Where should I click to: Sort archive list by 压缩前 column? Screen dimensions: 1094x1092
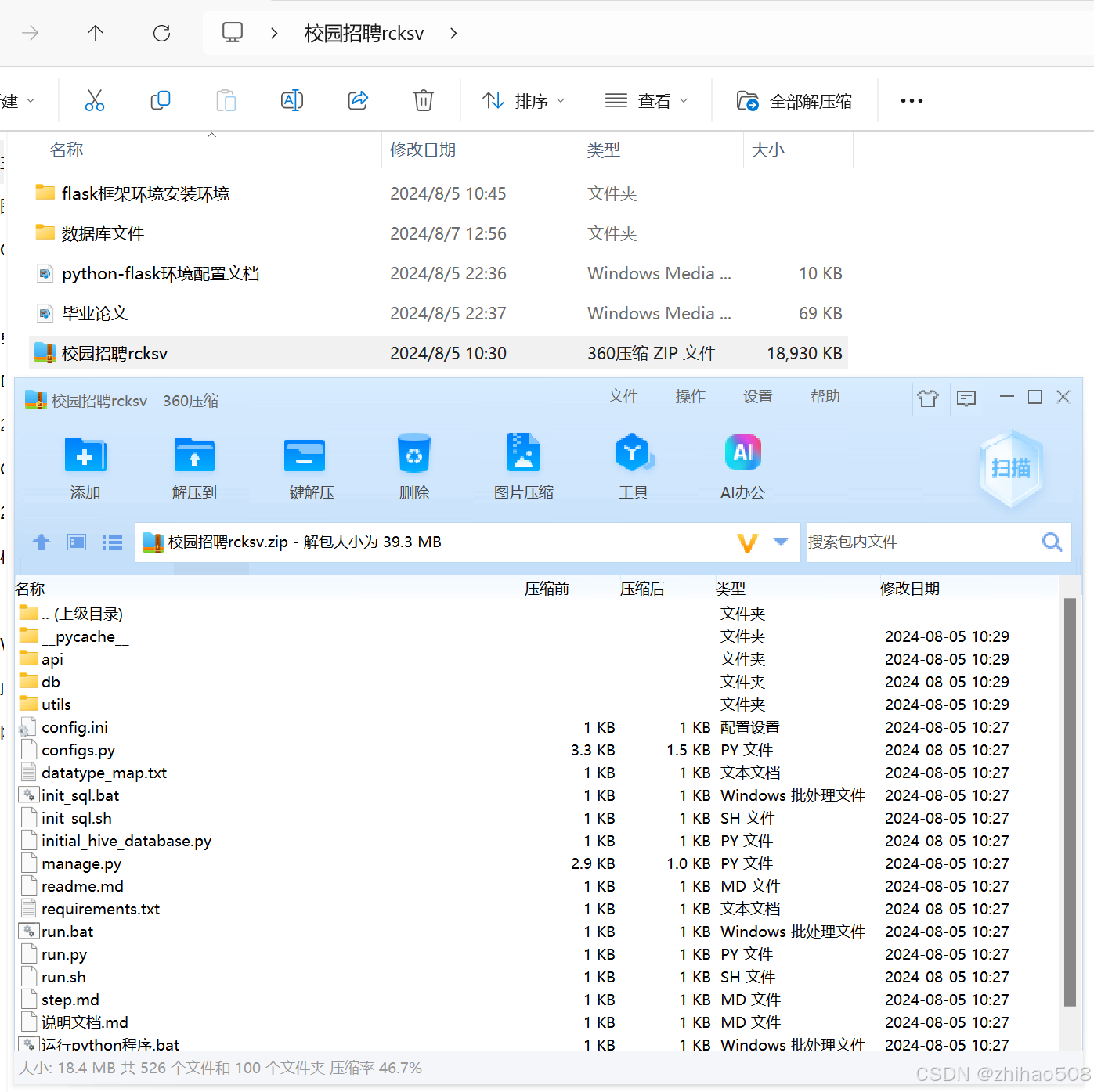[547, 589]
